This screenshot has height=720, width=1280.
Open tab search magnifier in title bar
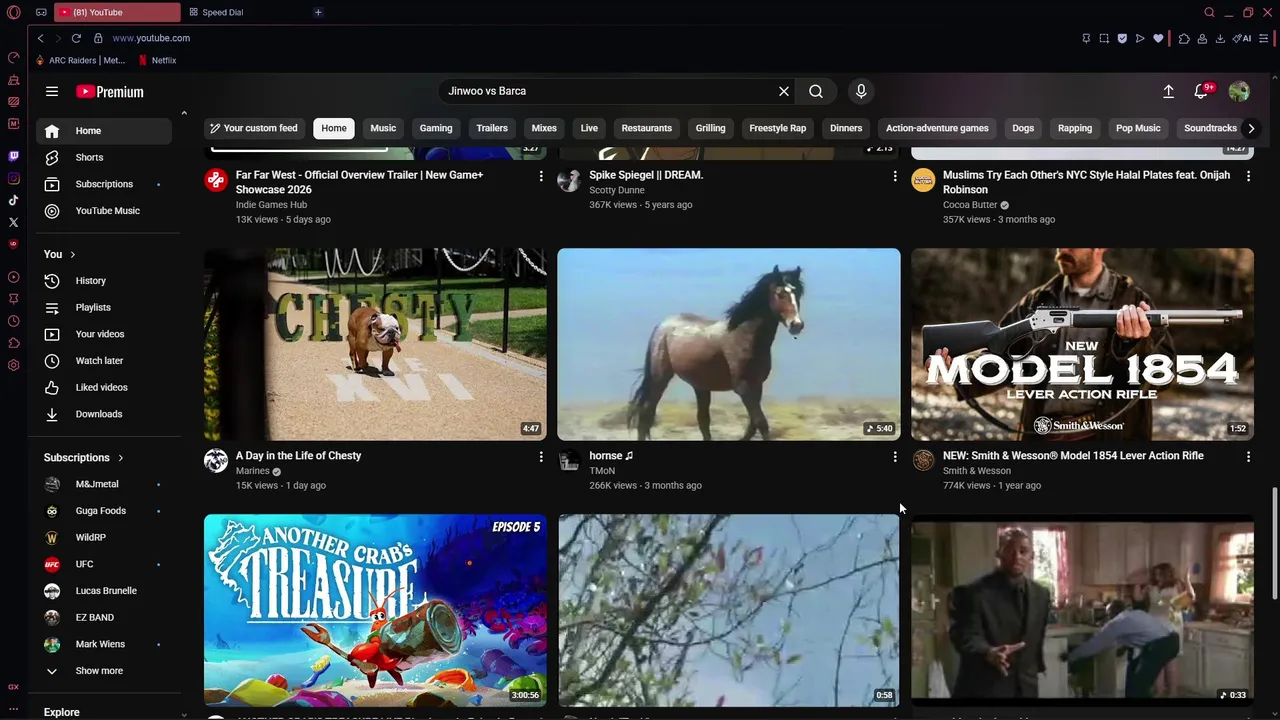click(x=1209, y=12)
